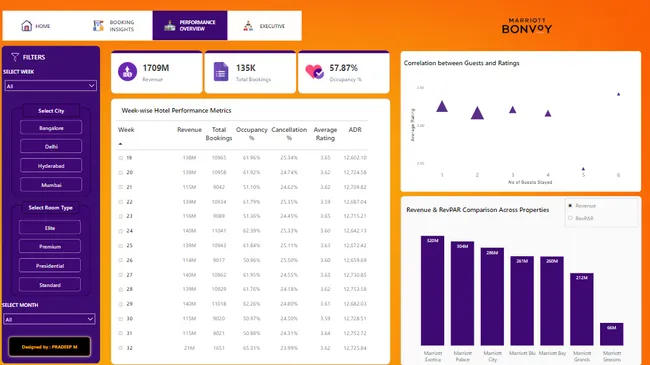
Task: Check the week 21 row checkbox
Action: point(121,187)
